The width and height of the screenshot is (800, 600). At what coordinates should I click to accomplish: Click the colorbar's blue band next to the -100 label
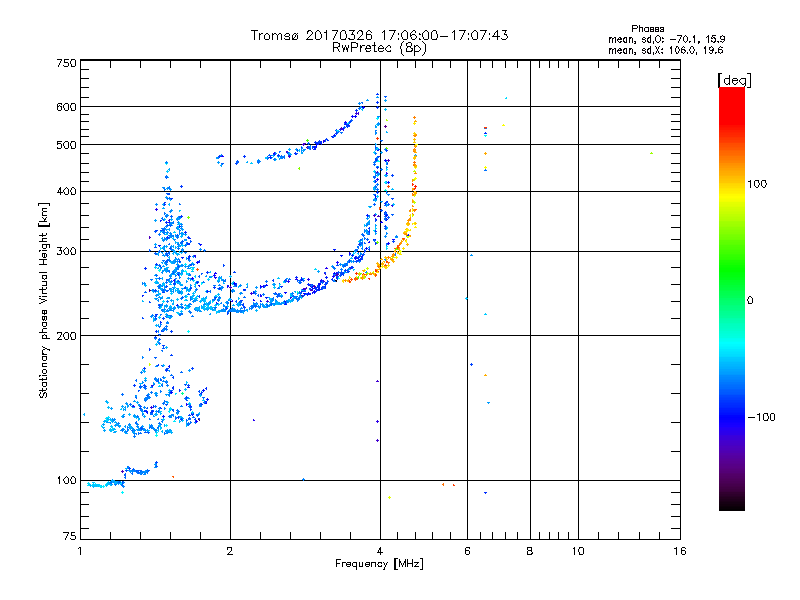732,416
